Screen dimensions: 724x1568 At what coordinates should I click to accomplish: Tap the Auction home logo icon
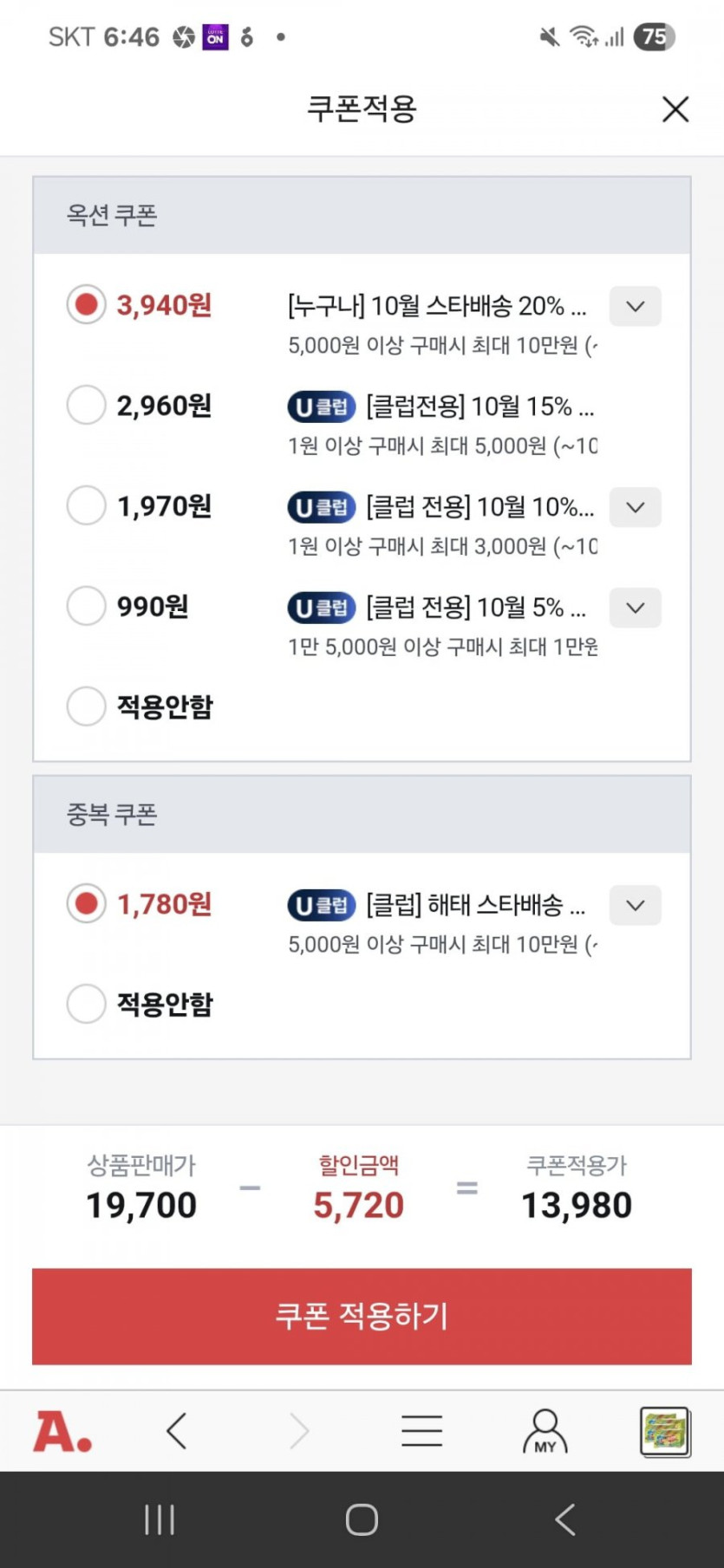click(62, 1431)
